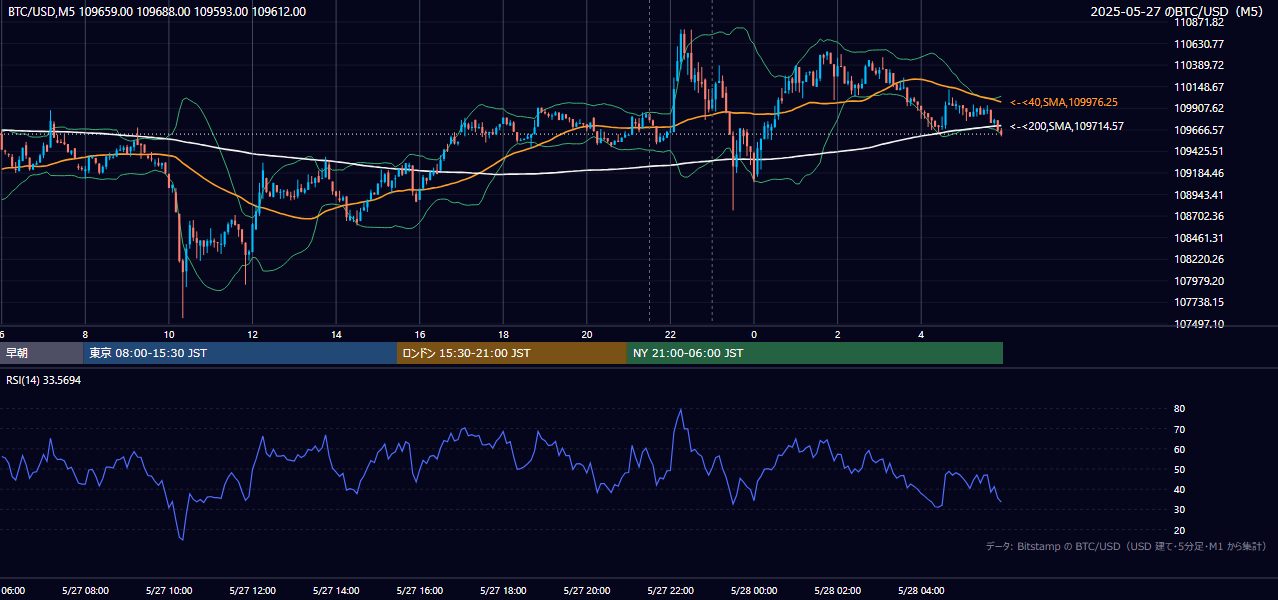Click price axis label 107738.15

click(1200, 302)
